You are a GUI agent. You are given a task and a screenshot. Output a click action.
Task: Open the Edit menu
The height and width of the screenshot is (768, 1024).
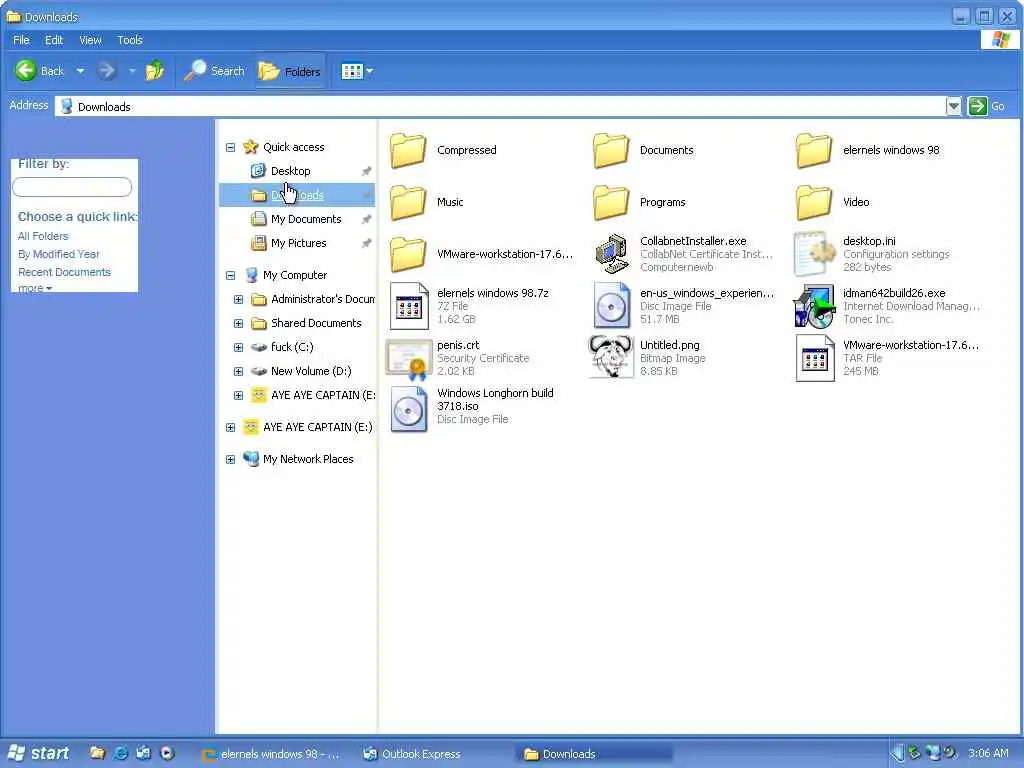[x=54, y=40]
